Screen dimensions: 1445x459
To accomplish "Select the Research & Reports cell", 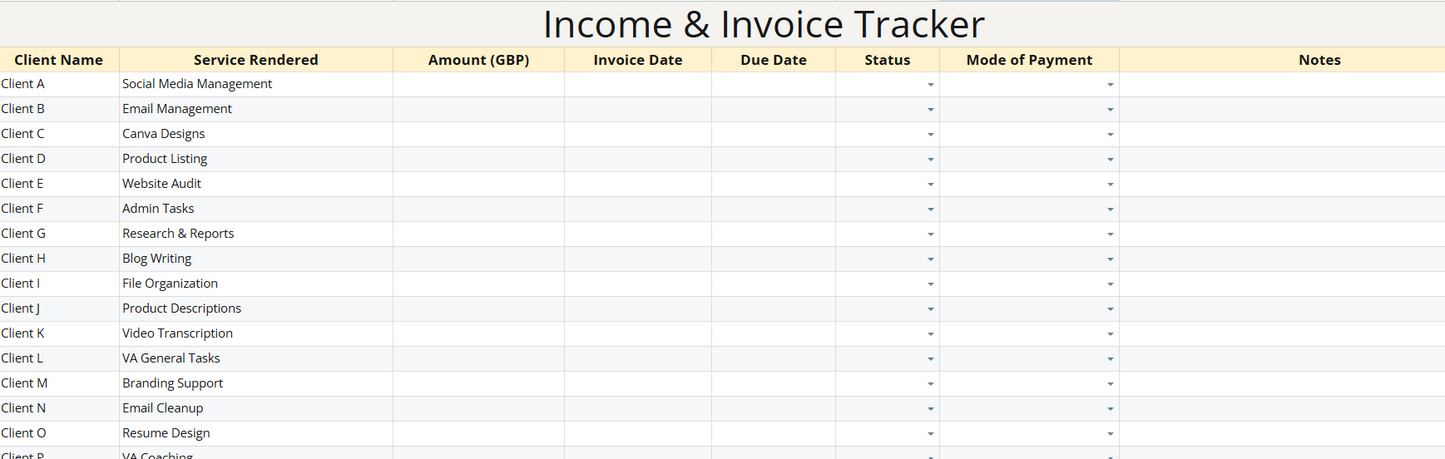I will click(256, 234).
